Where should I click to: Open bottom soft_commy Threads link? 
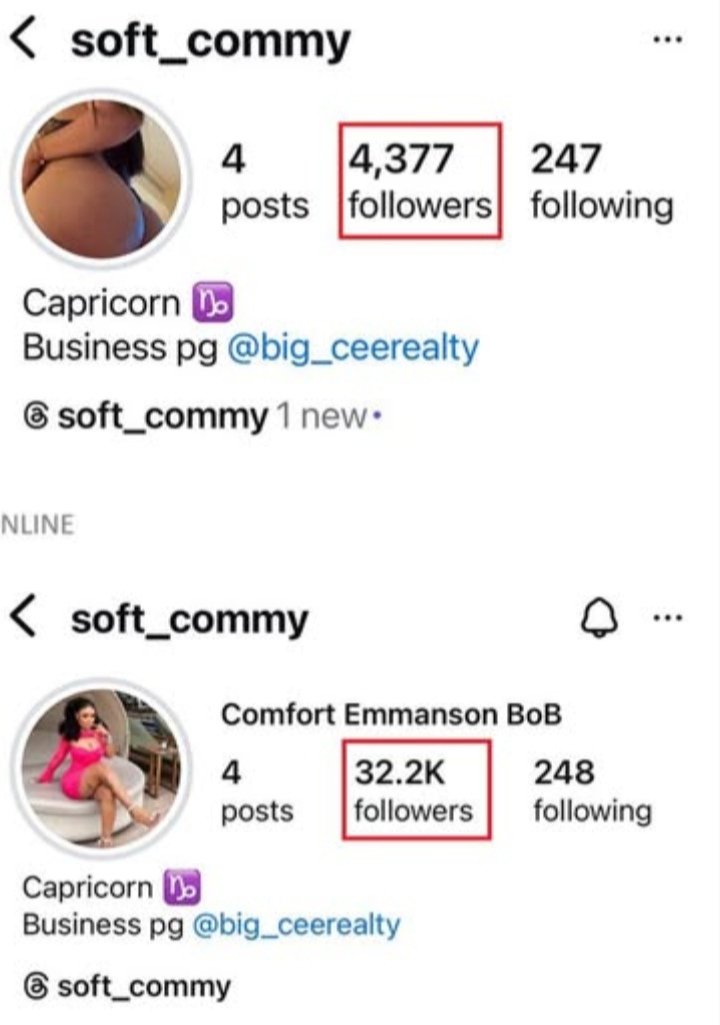pyautogui.click(x=128, y=986)
